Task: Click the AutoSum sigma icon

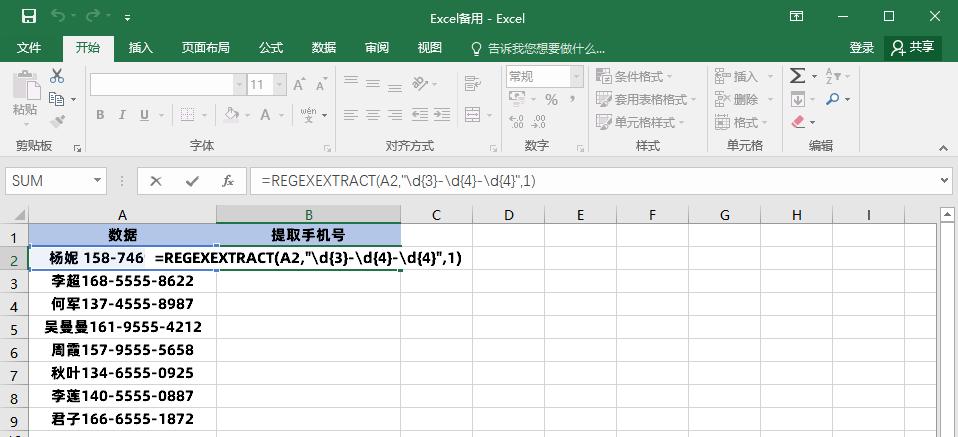Action: [797, 75]
